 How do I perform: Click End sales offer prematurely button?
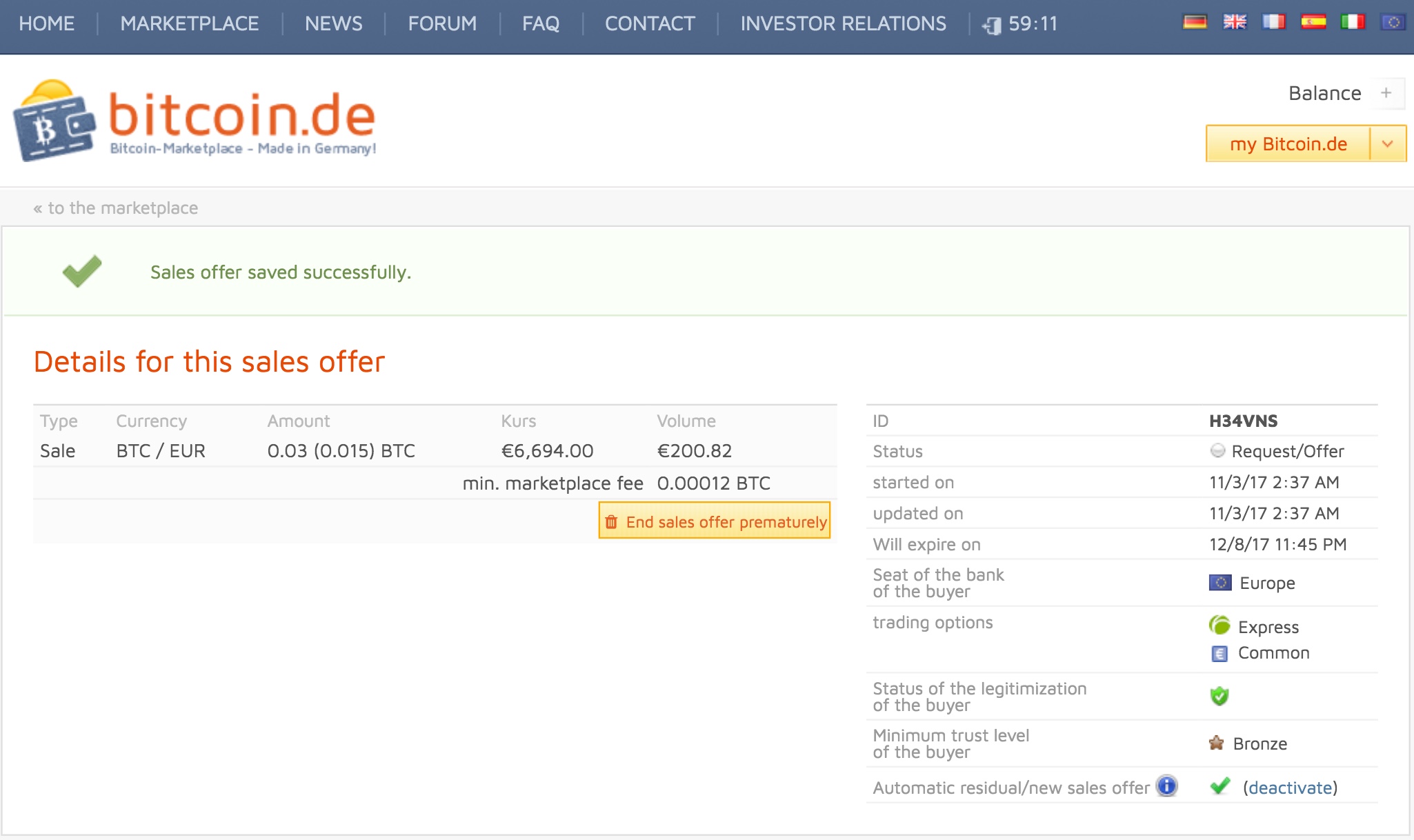click(x=716, y=521)
